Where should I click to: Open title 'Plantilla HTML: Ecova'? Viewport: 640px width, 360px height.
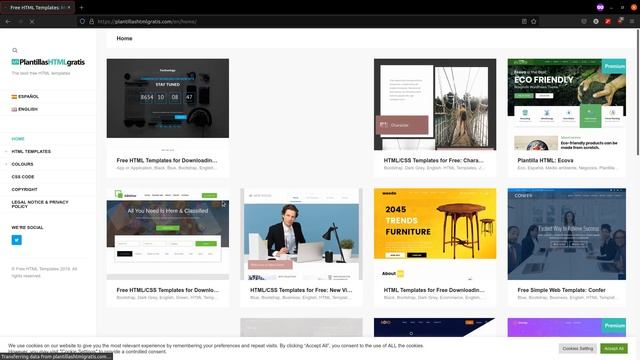click(545, 160)
